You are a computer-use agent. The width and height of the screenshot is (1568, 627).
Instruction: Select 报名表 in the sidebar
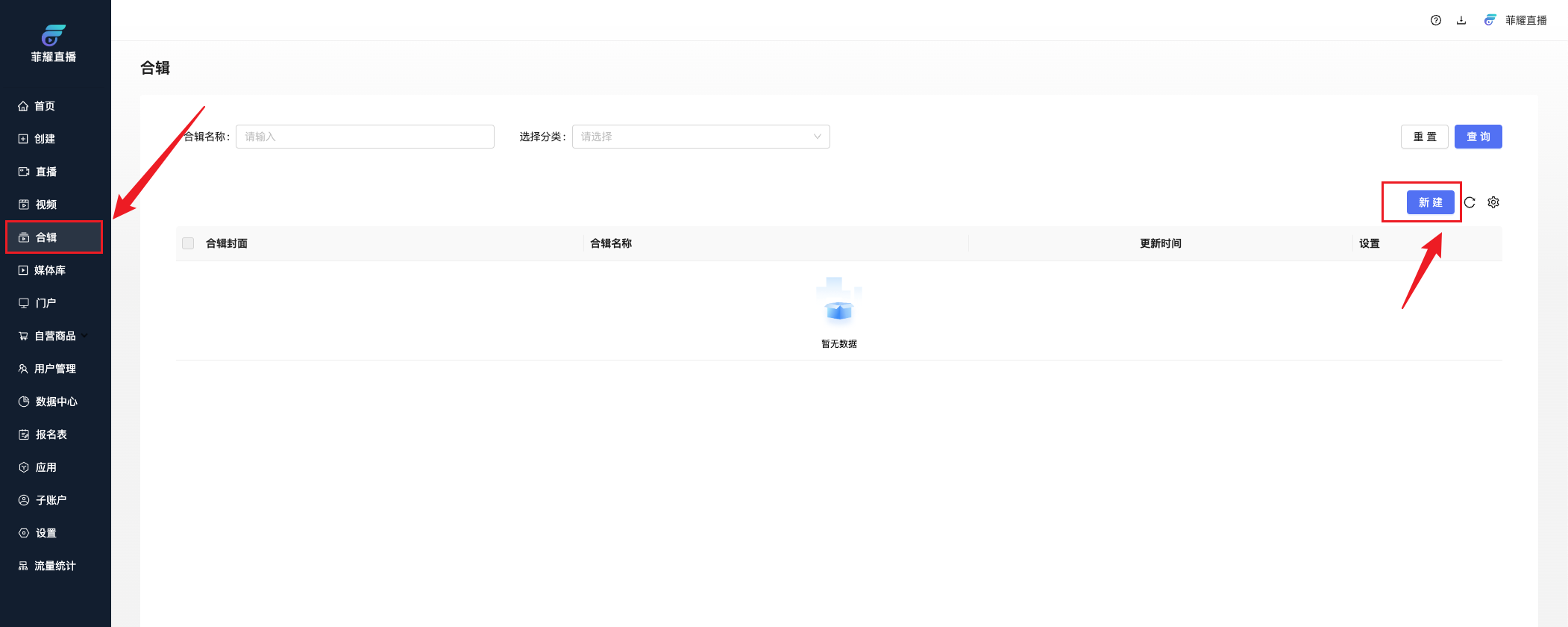pos(51,434)
